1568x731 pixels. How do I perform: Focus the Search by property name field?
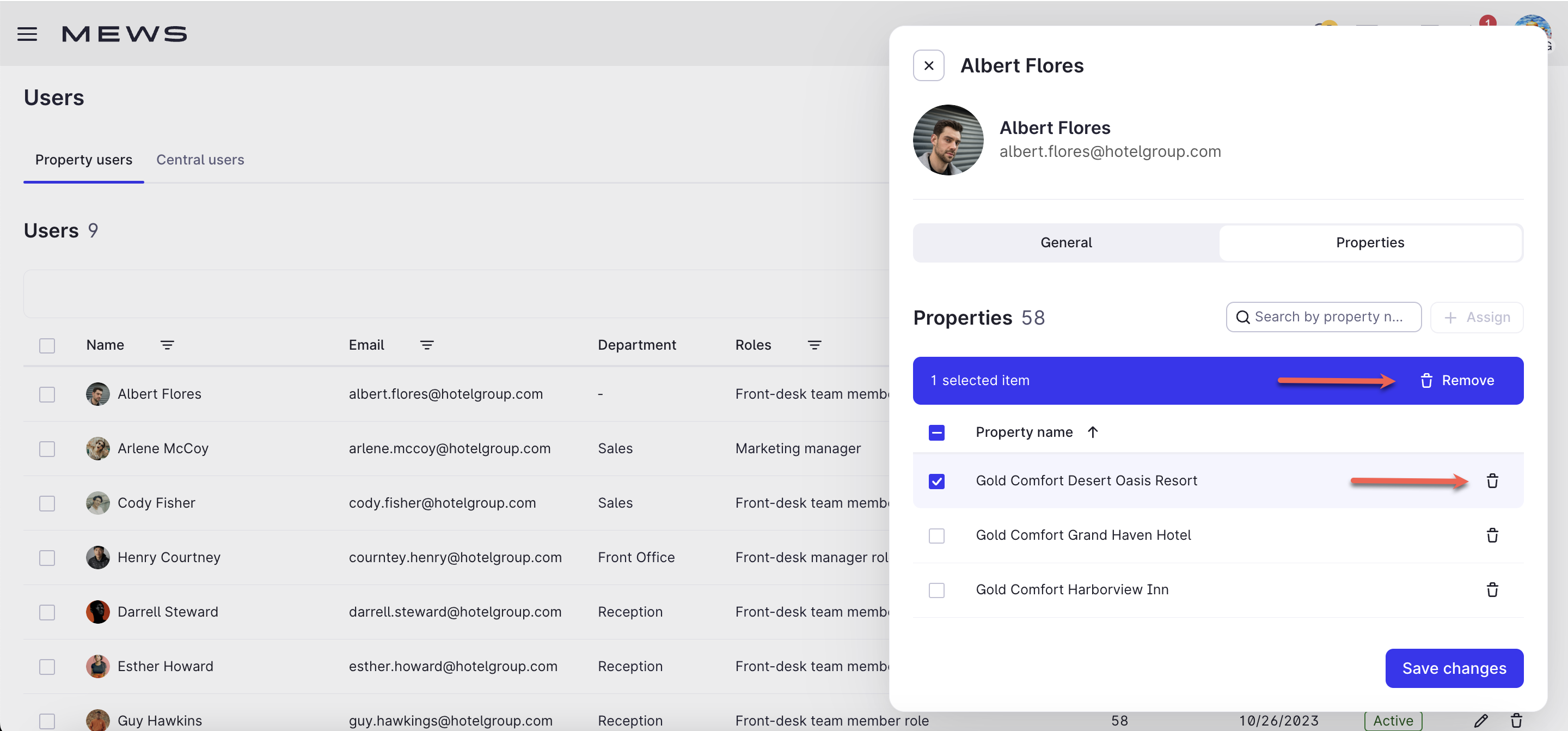tap(1324, 317)
